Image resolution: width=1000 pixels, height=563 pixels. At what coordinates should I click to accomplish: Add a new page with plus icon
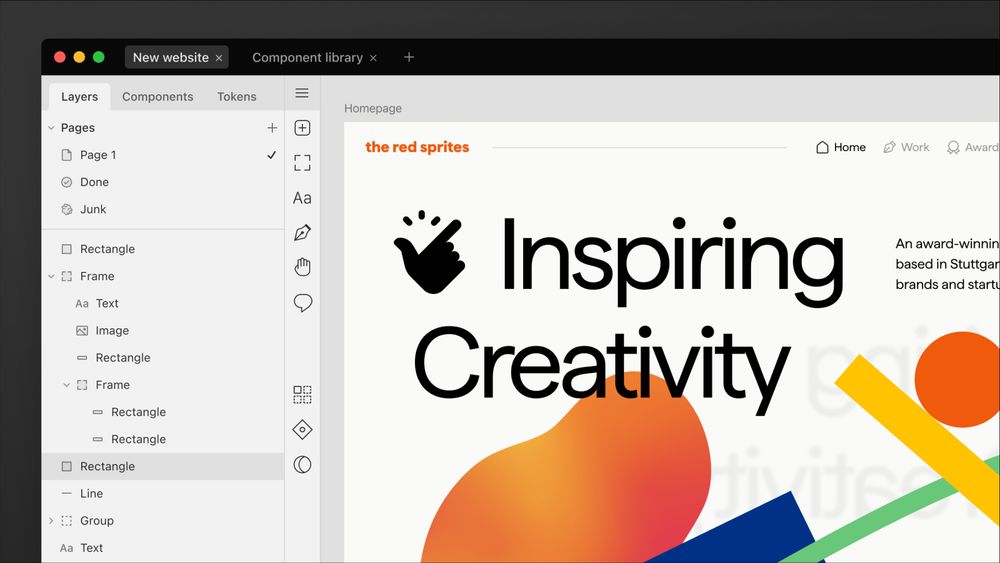click(272, 128)
